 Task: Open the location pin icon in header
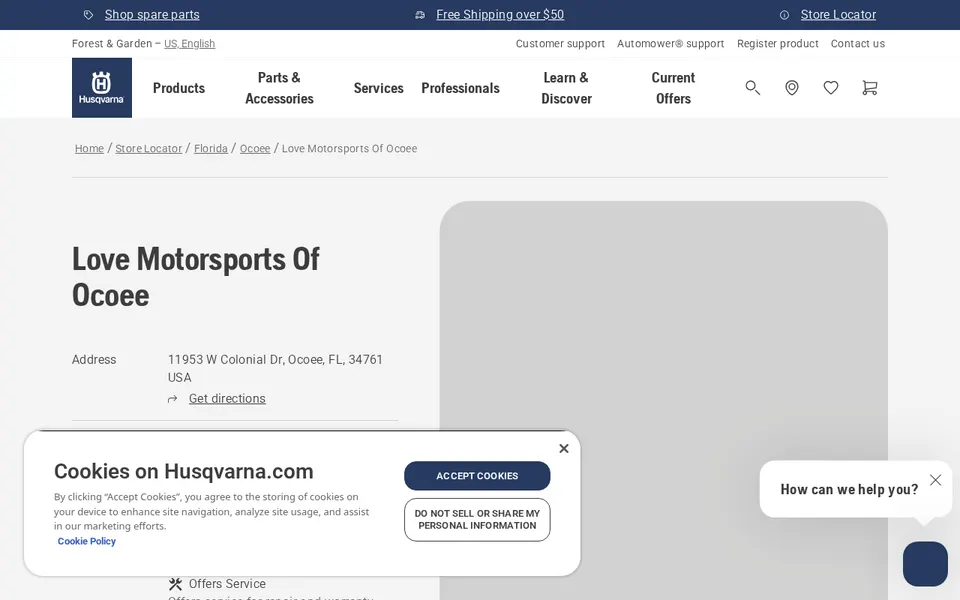click(792, 88)
